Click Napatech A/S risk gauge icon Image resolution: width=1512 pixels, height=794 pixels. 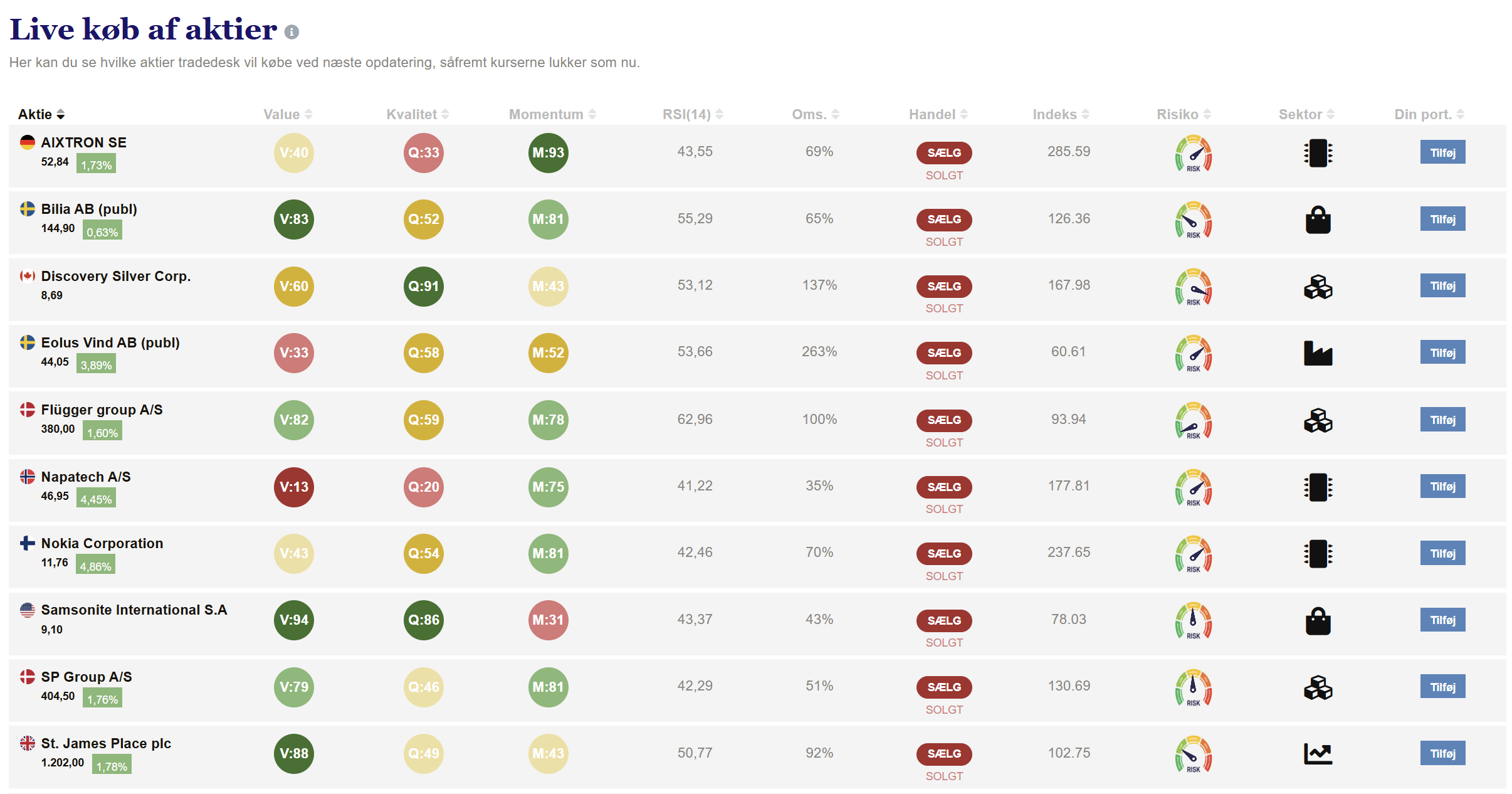(1193, 487)
